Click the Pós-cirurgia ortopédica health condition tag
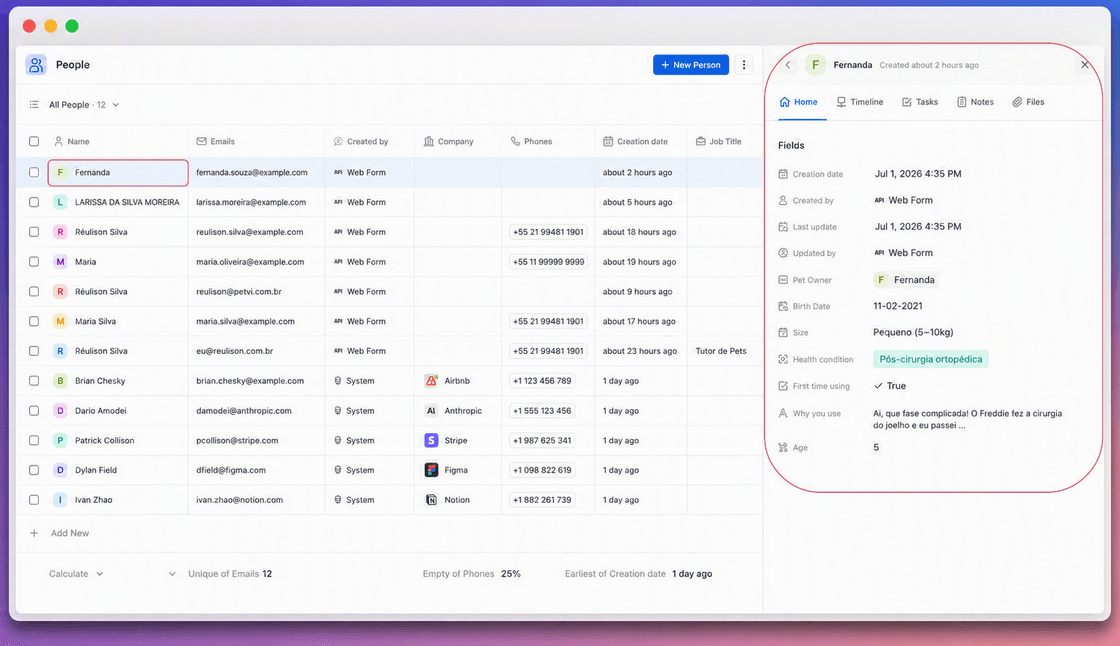 [x=931, y=359]
